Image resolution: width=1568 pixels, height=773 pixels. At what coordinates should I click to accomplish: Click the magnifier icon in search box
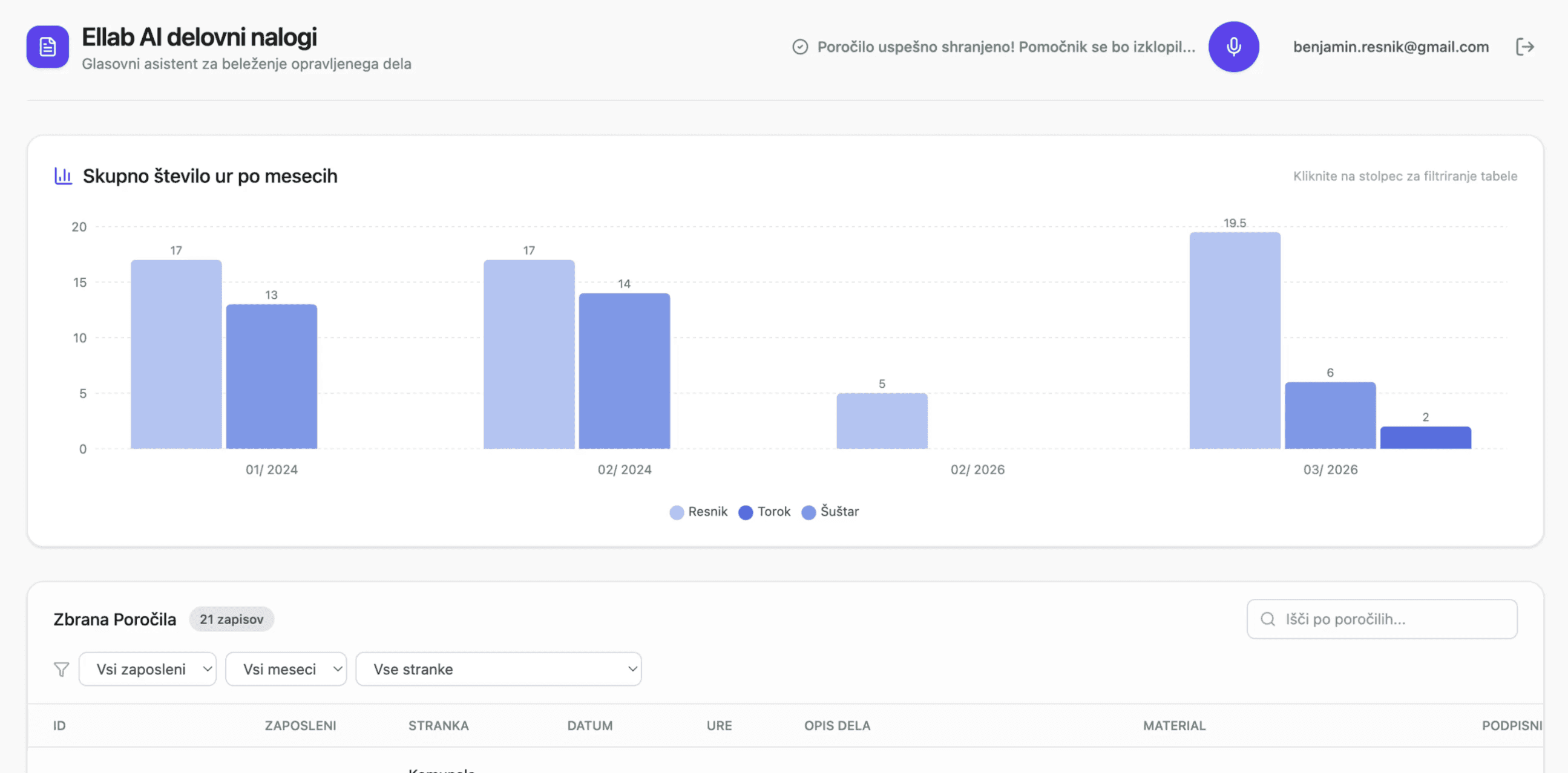pyautogui.click(x=1268, y=619)
